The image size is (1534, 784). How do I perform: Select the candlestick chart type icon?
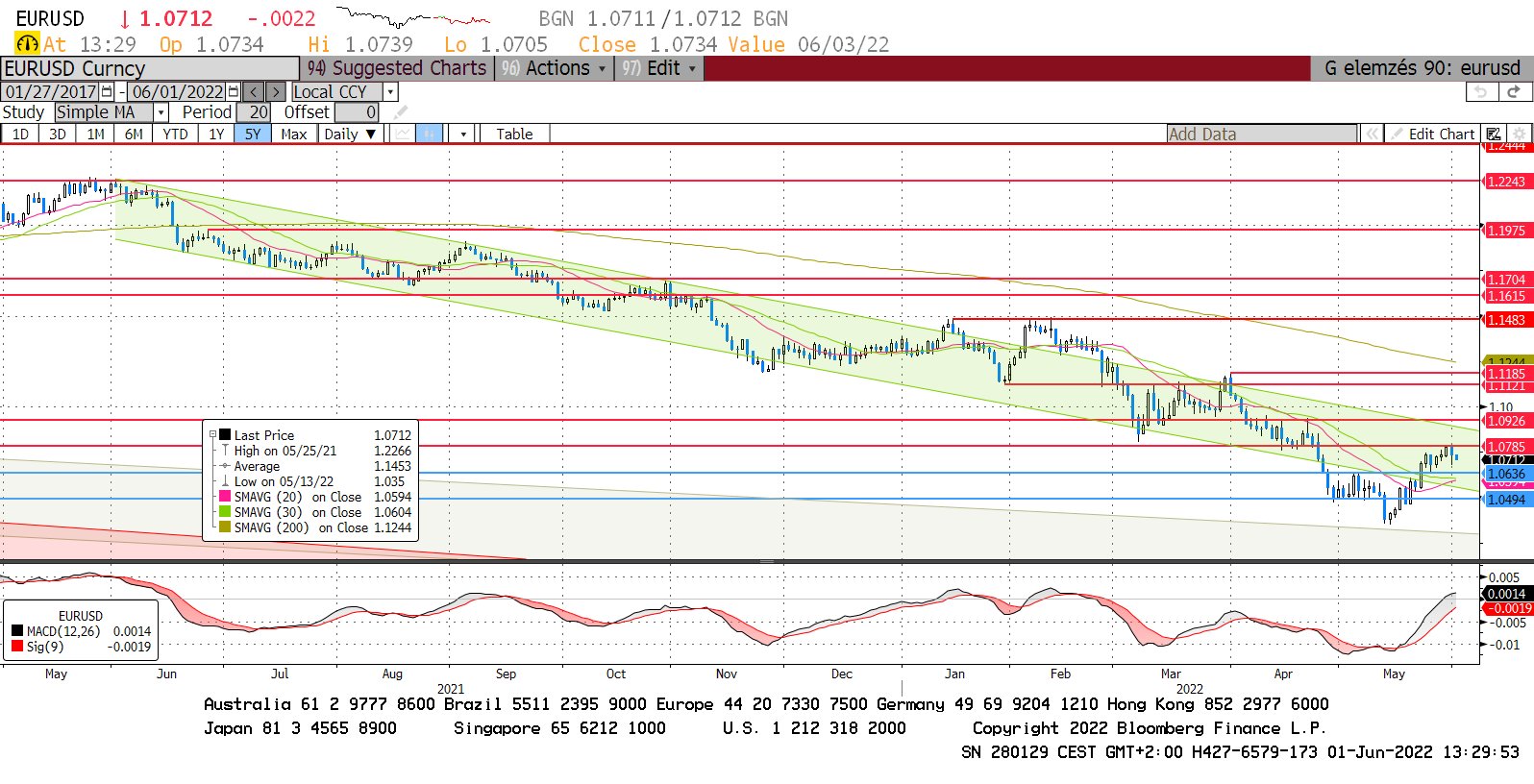(430, 134)
